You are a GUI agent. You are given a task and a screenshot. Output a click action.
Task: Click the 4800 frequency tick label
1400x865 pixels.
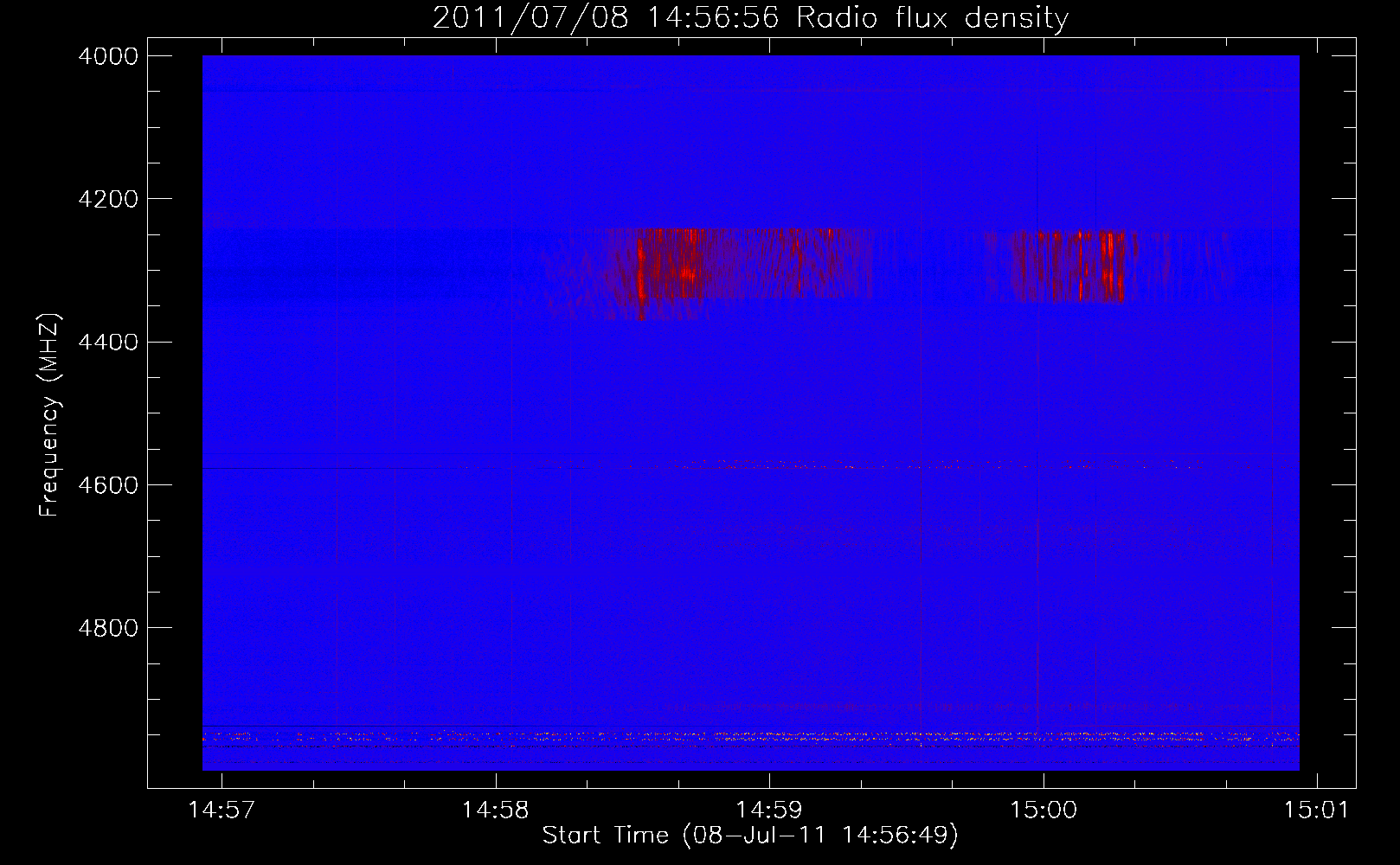click(x=108, y=627)
